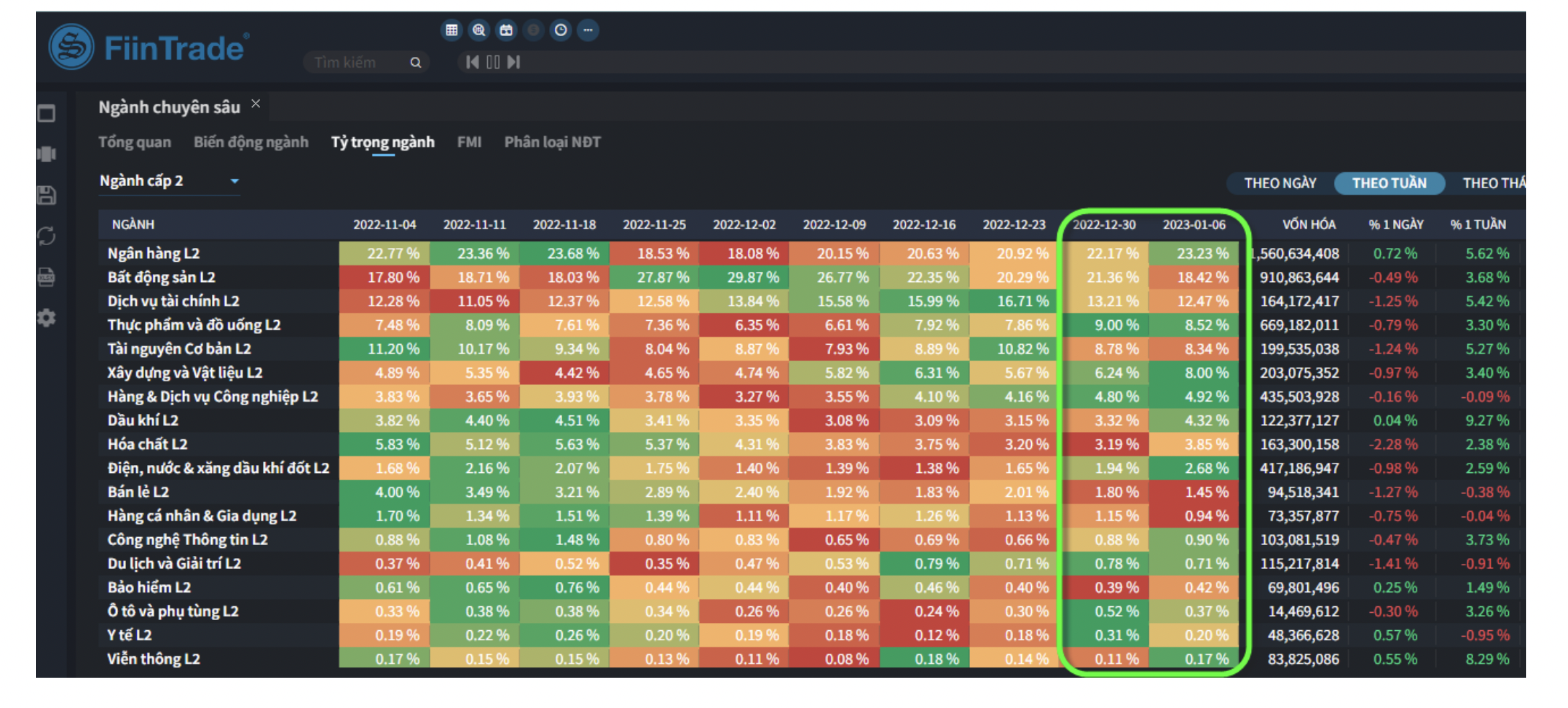Close the Ngành chuyên sâu tab
Screen dimensions: 1568x708
tap(256, 105)
